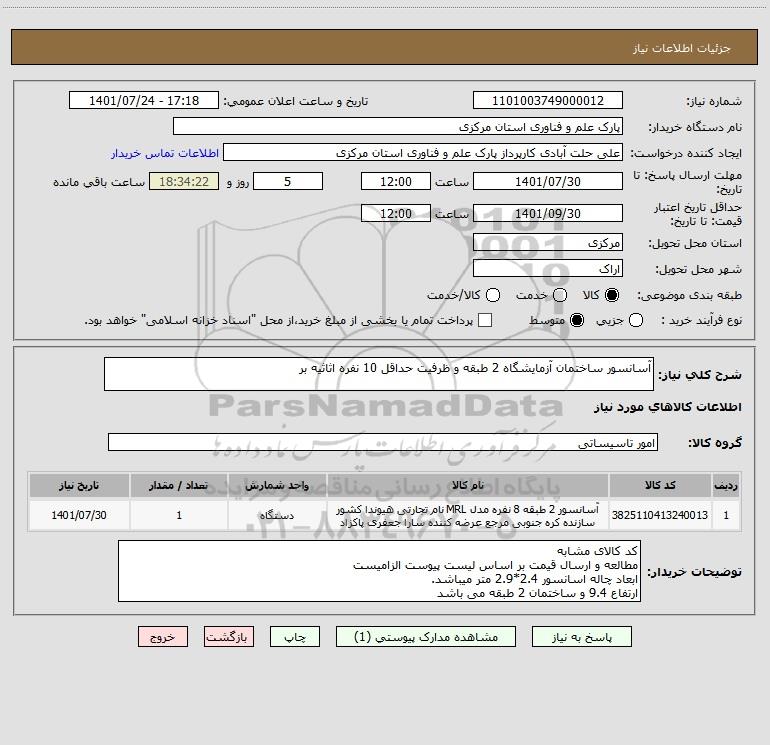770x745 pixels.
Task: Click the delivery city field اراک
Action: pos(548,269)
